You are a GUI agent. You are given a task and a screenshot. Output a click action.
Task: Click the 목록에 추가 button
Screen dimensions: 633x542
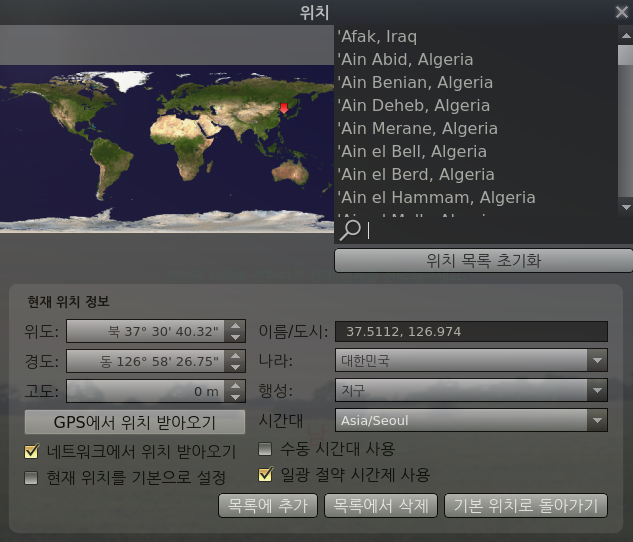click(x=268, y=505)
